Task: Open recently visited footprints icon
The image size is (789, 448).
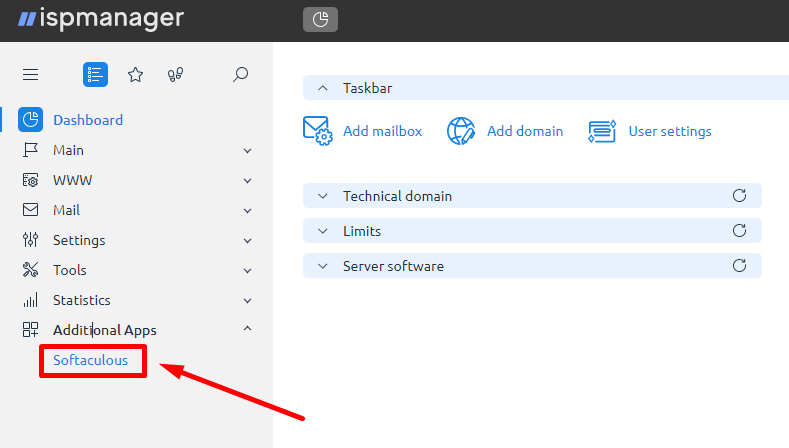Action: (175, 74)
